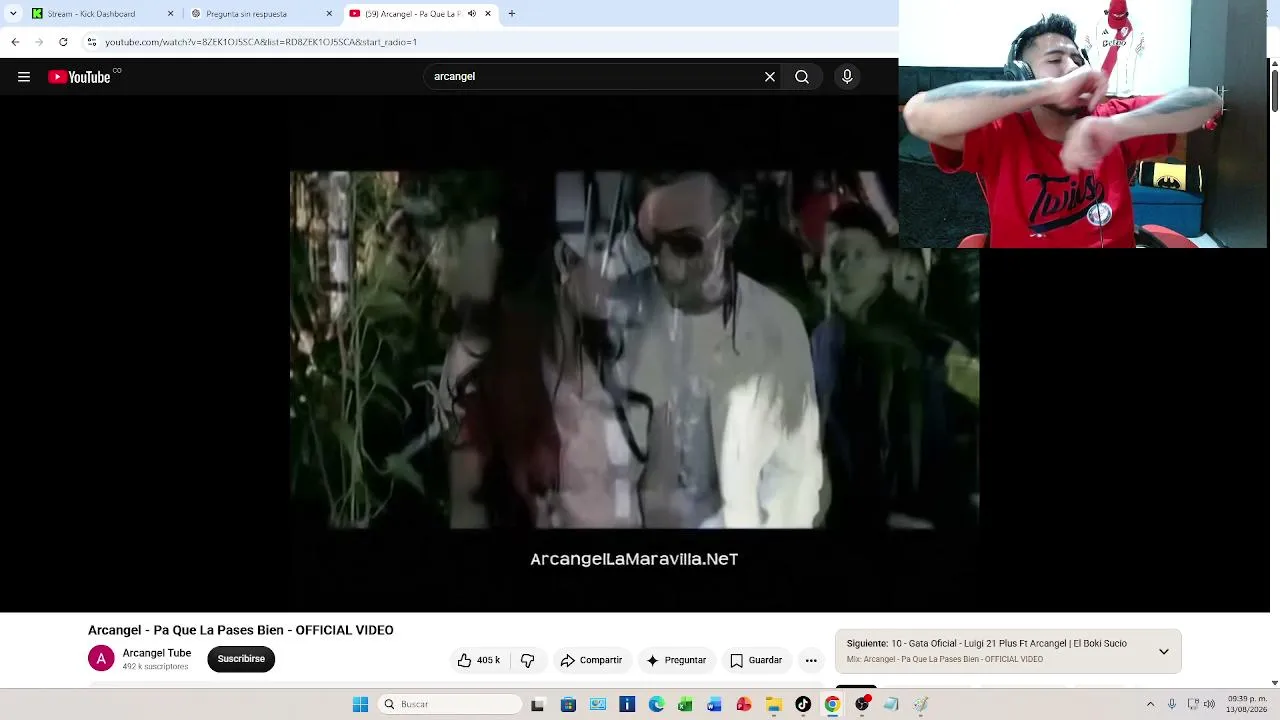Click the taskbar microphone tray icon
The height and width of the screenshot is (720, 1280).
tap(1172, 705)
